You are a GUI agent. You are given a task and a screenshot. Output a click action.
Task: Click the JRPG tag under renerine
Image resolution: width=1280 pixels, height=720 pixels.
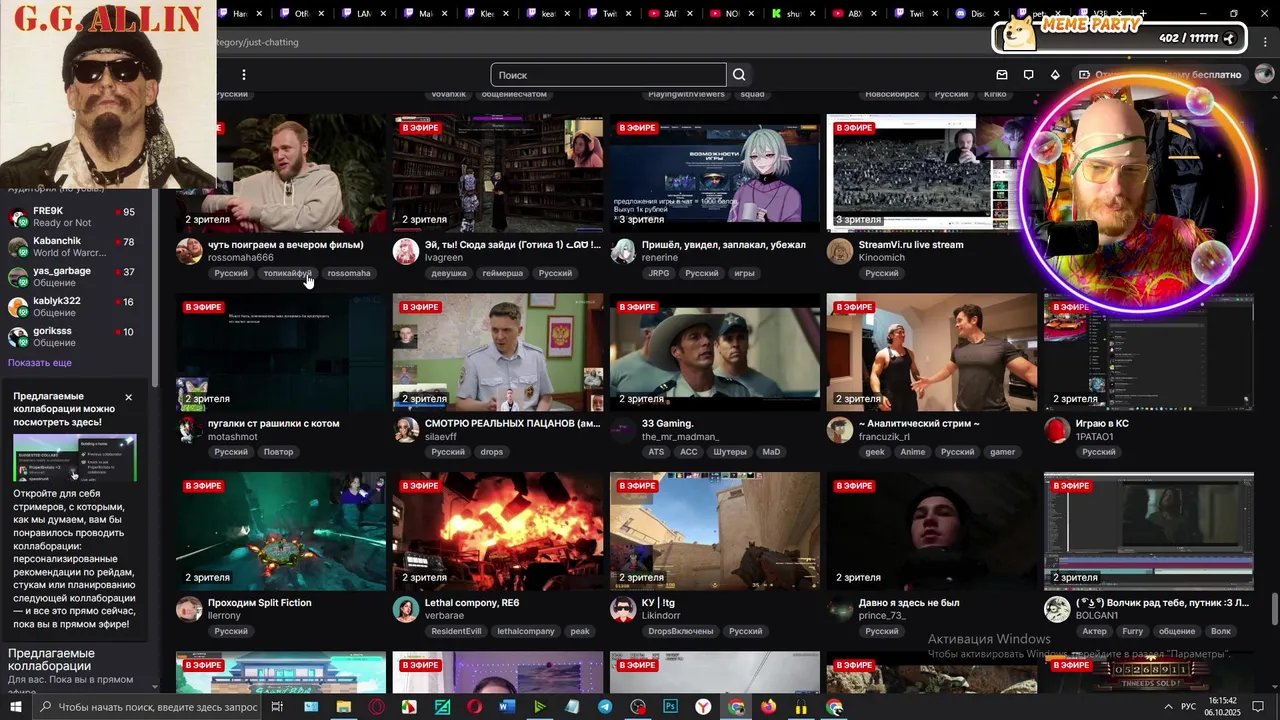click(x=659, y=273)
